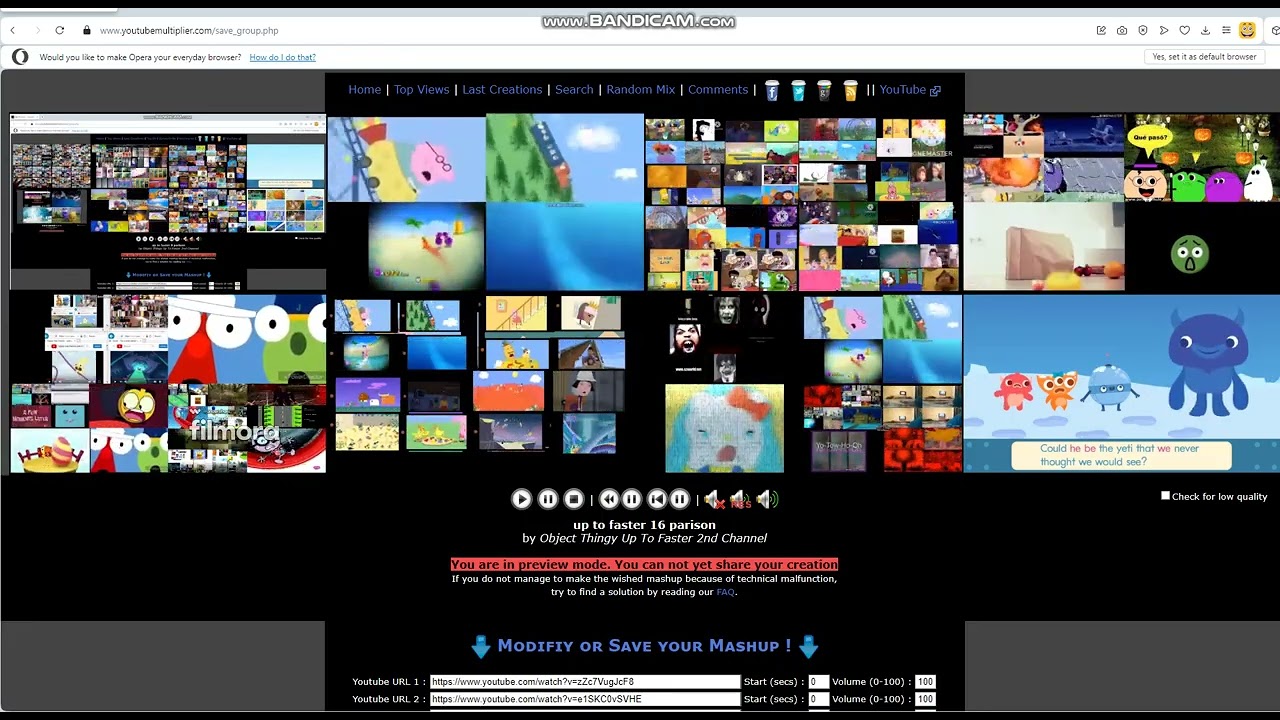Open the FAQ link
Screen dimensions: 1280x720
tap(725, 592)
